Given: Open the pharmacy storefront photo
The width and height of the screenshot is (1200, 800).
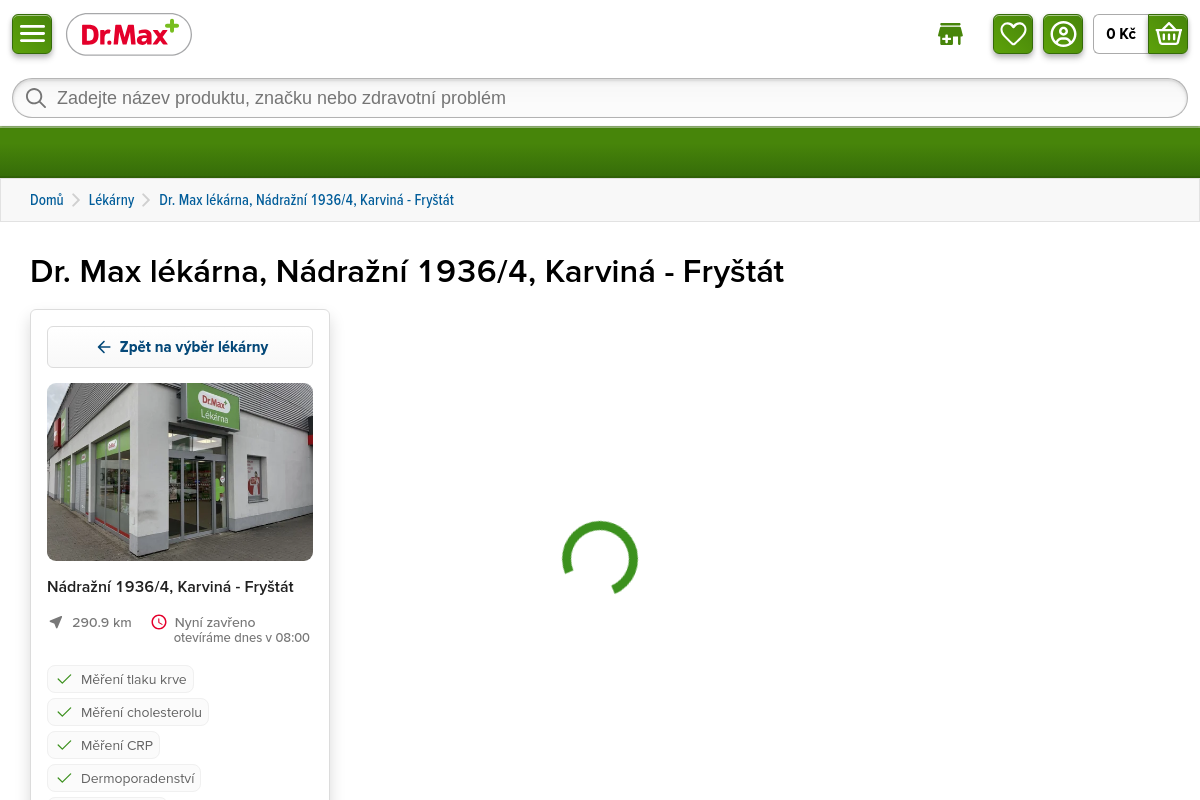Looking at the screenshot, I should click(x=180, y=472).
